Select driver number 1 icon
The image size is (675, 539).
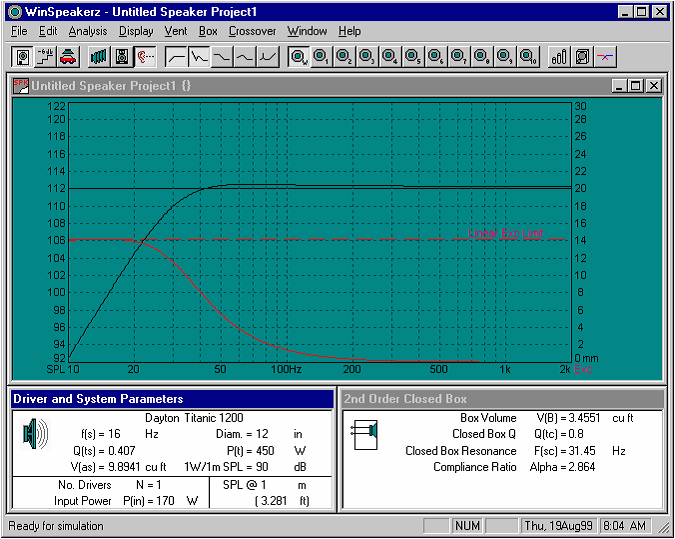pyautogui.click(x=321, y=56)
